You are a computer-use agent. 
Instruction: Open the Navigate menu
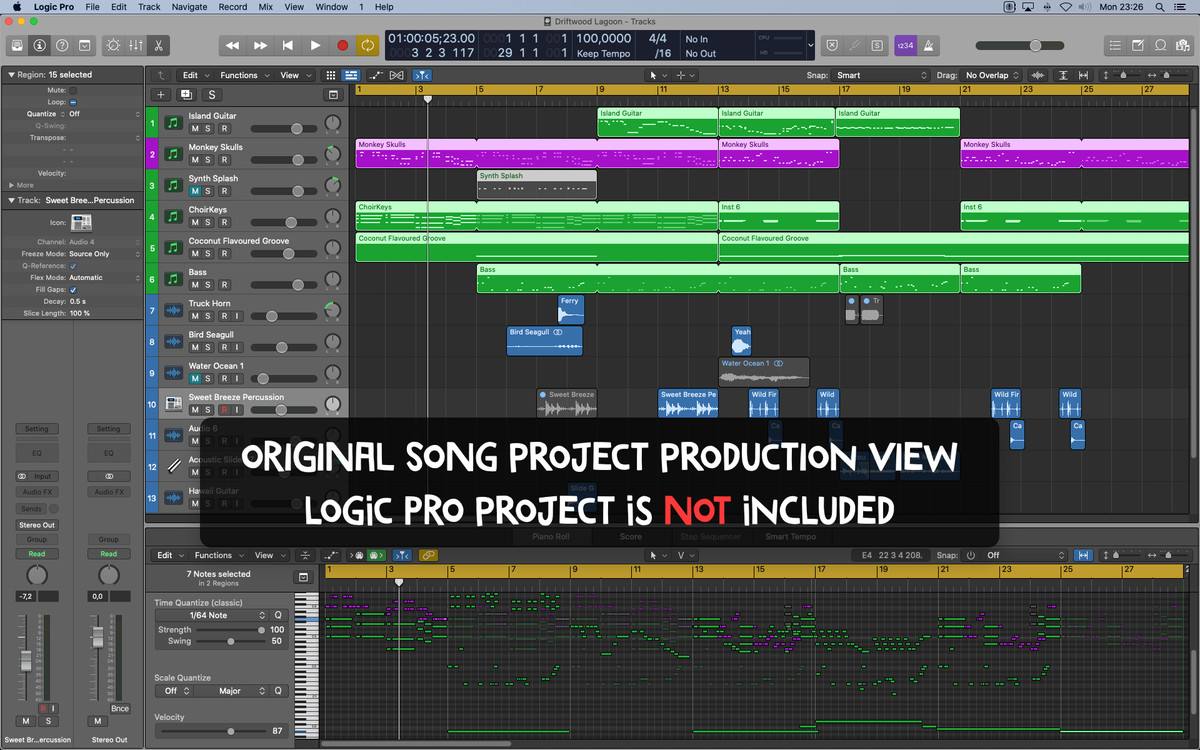tap(190, 7)
